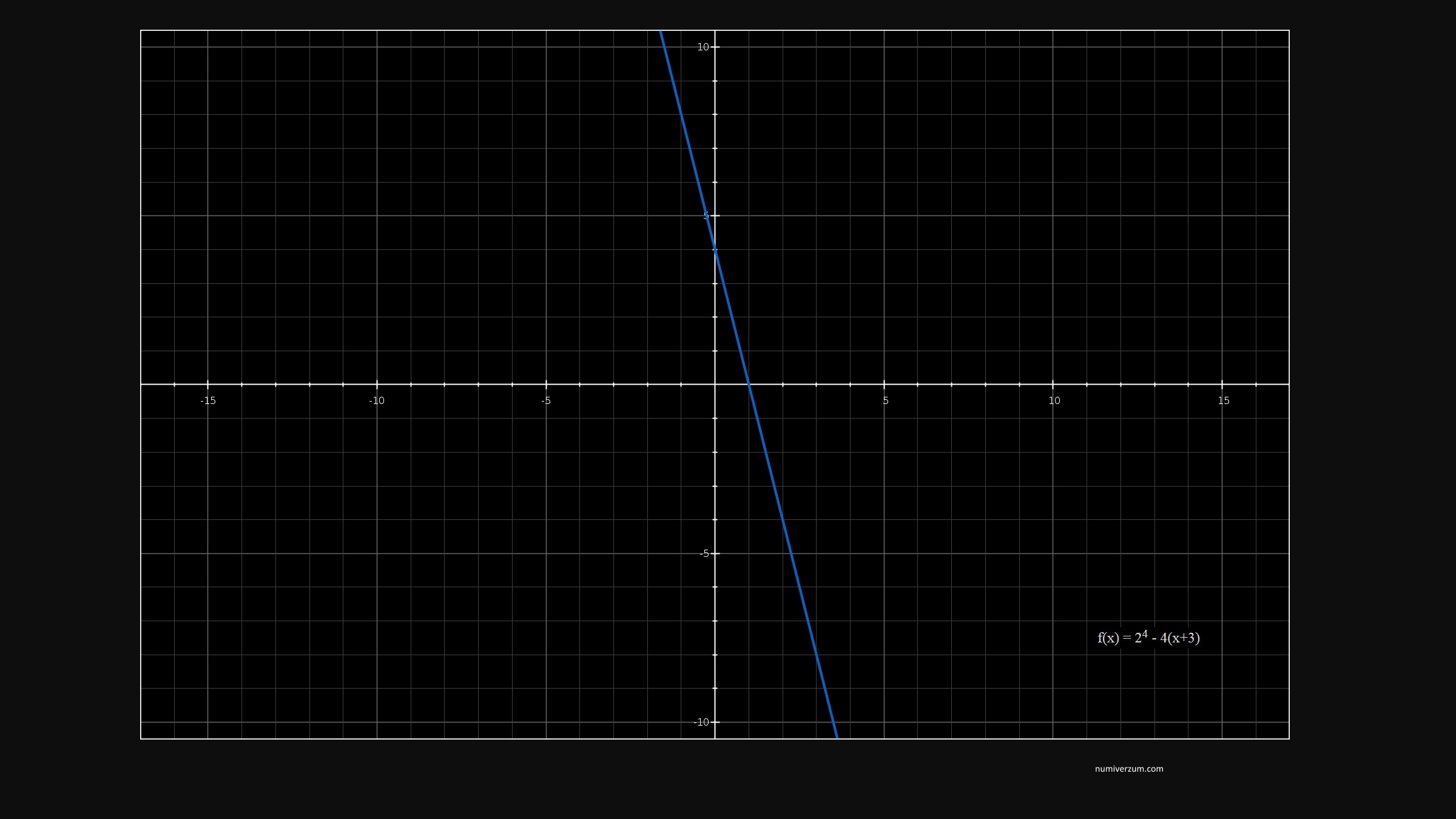Click the numiverzum.com link

click(x=1129, y=769)
